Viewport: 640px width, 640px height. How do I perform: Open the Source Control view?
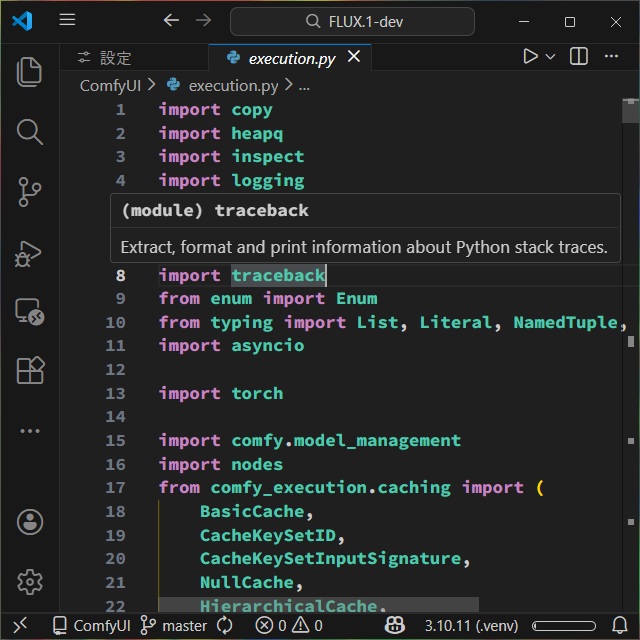coord(29,192)
